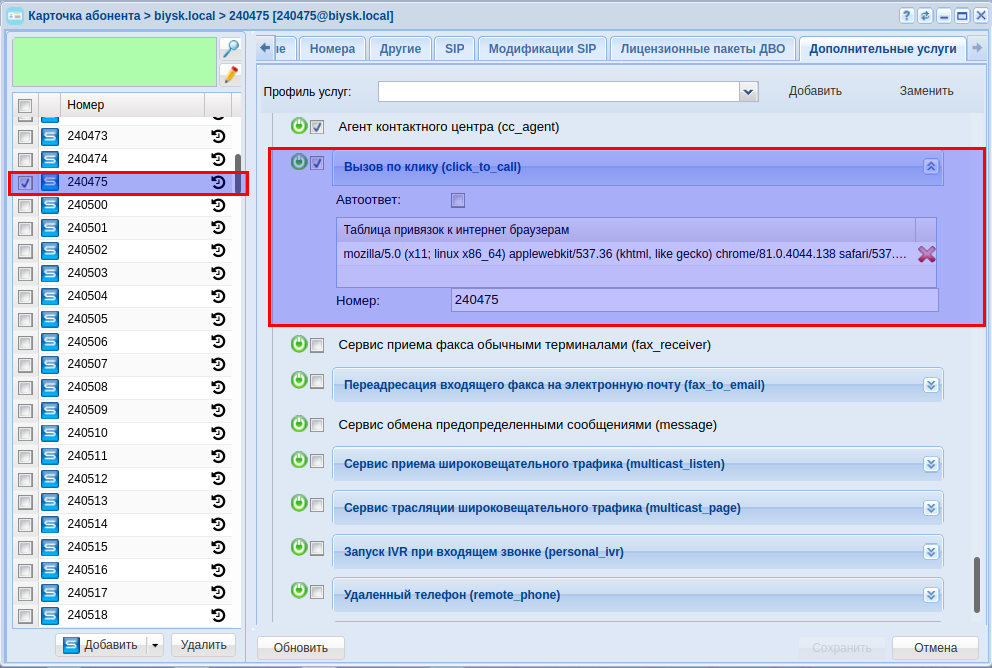992x668 pixels.
Task: Click the subscriber list vertical scrollbar
Action: (238, 174)
